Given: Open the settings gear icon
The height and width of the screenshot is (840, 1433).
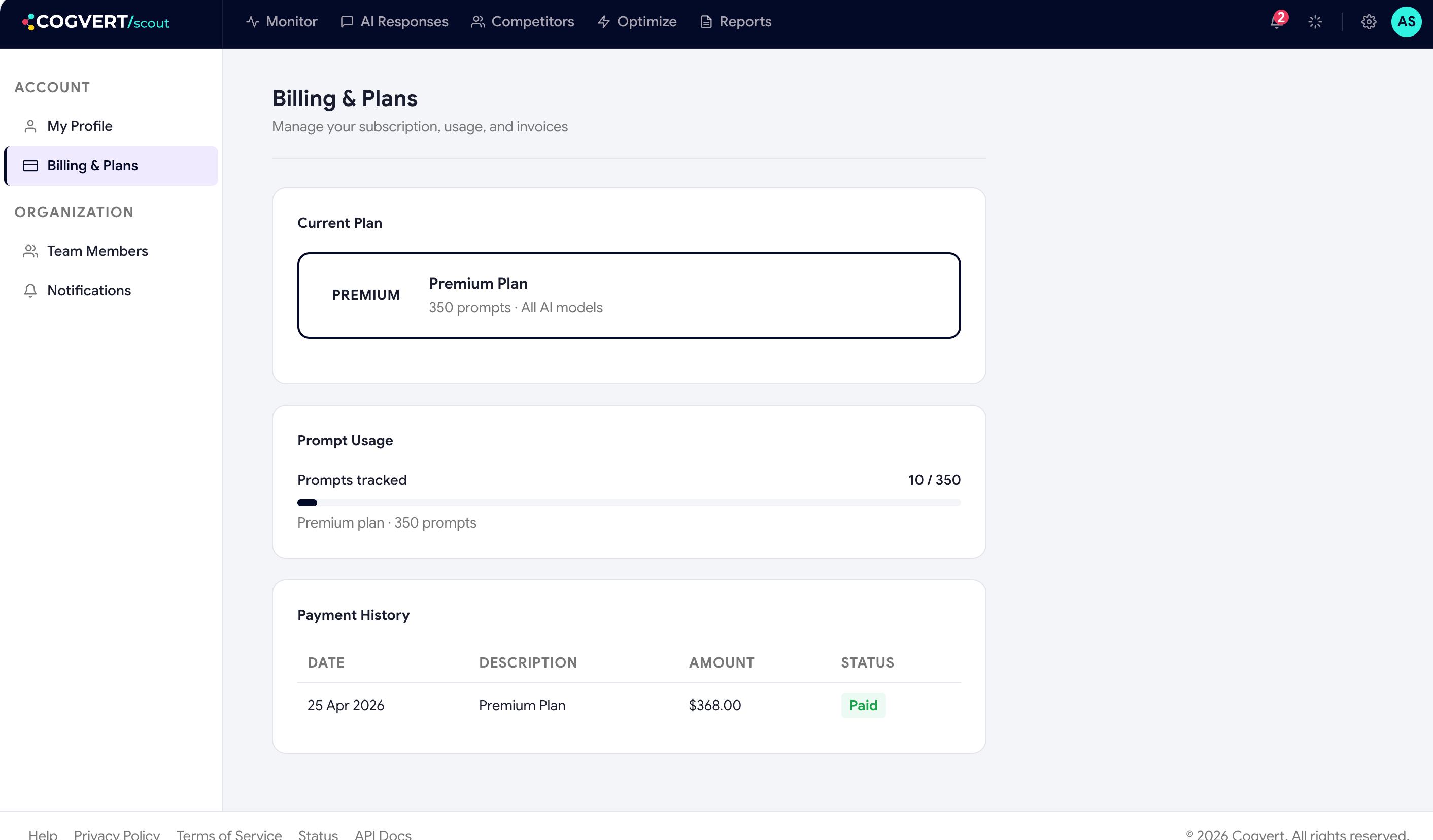Looking at the screenshot, I should (x=1368, y=22).
